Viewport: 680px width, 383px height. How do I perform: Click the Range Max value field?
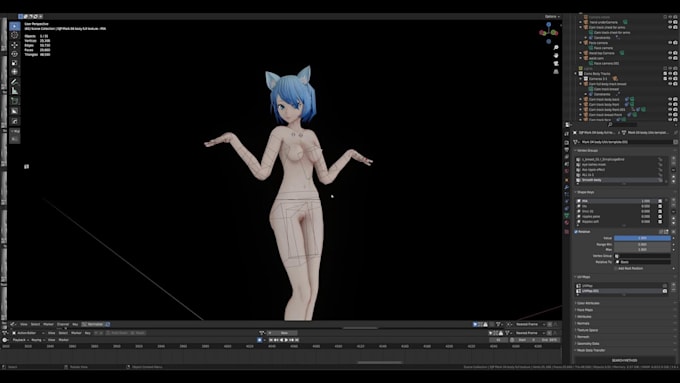[642, 249]
